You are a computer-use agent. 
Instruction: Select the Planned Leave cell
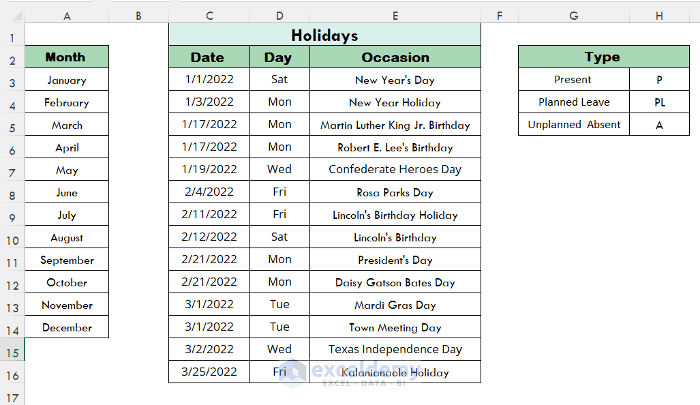(x=574, y=102)
